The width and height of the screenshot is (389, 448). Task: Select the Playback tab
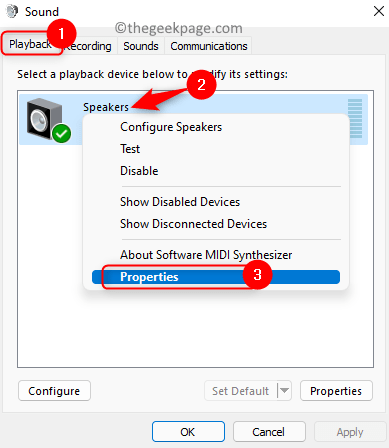pos(31,44)
